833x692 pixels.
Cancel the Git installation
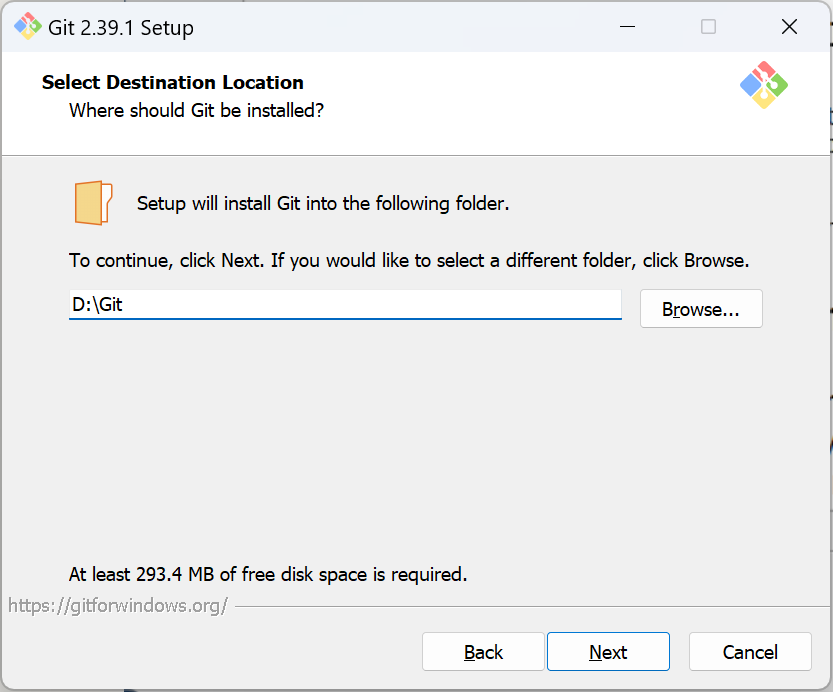coord(750,652)
